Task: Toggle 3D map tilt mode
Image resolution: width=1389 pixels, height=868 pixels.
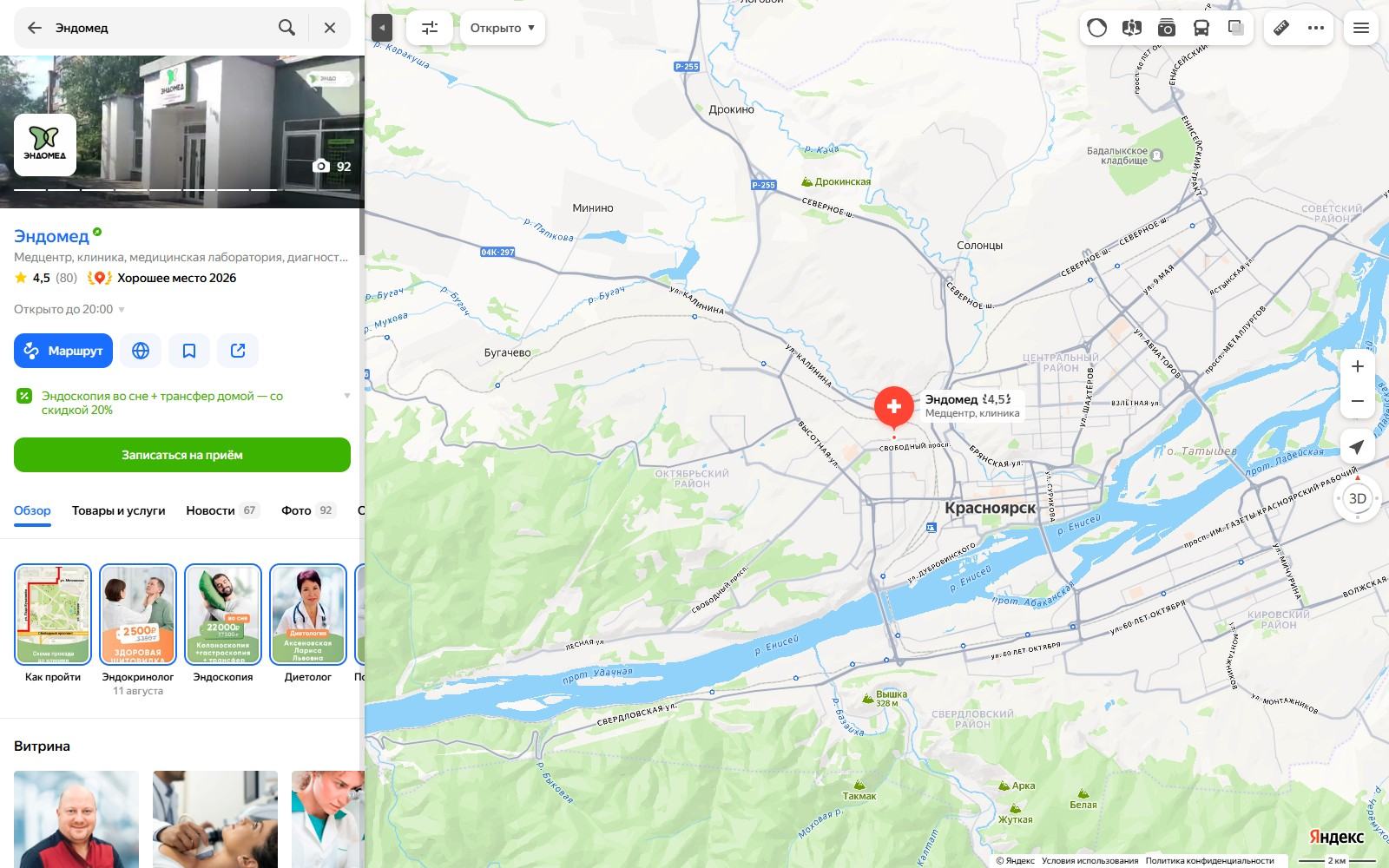Action: 1358,498
